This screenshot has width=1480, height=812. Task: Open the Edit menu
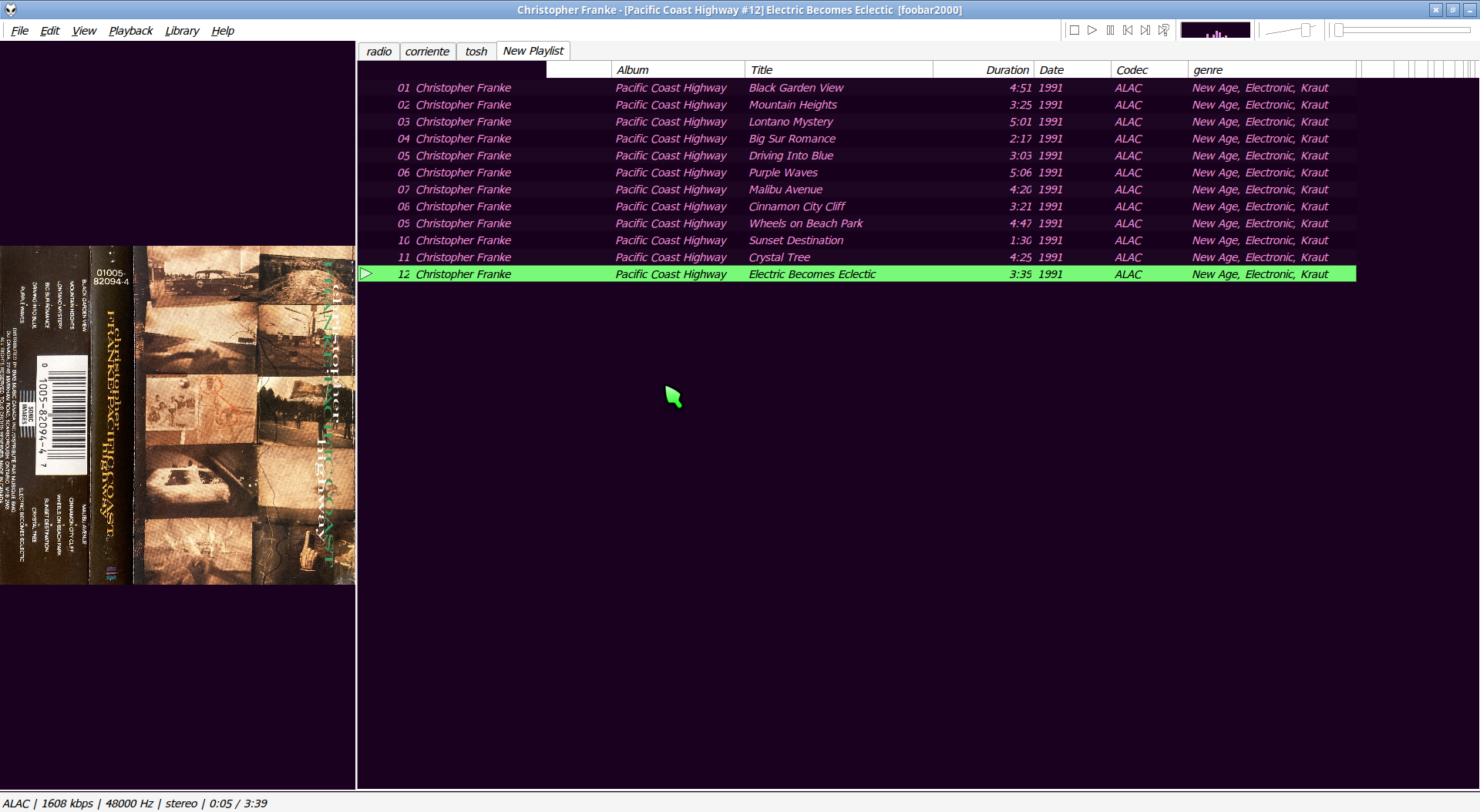(x=50, y=31)
